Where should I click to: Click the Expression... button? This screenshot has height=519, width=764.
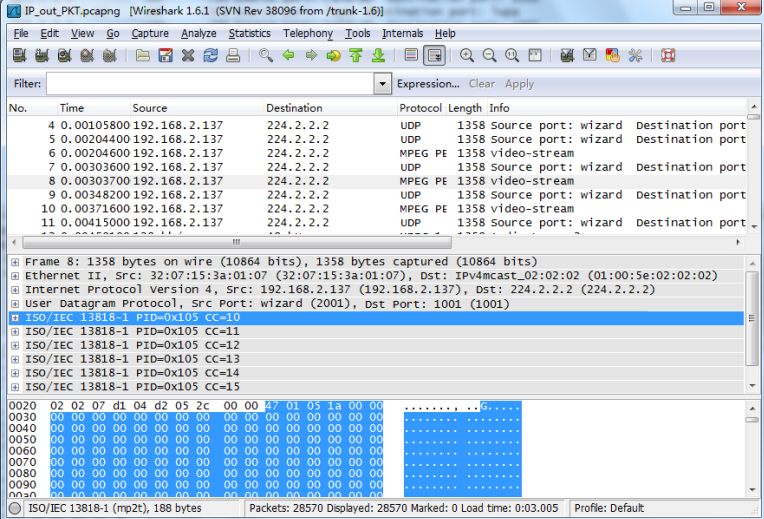point(430,84)
